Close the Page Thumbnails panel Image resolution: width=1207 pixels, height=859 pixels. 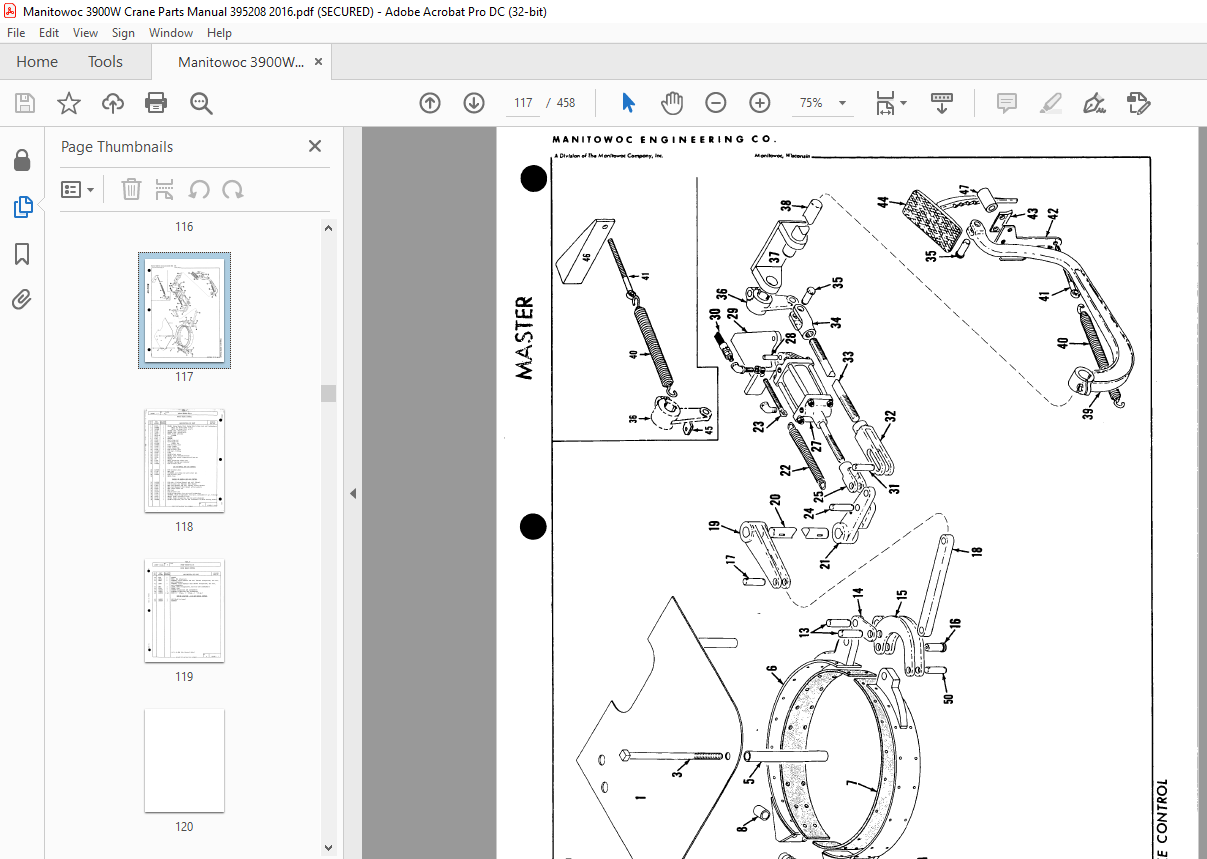[315, 146]
